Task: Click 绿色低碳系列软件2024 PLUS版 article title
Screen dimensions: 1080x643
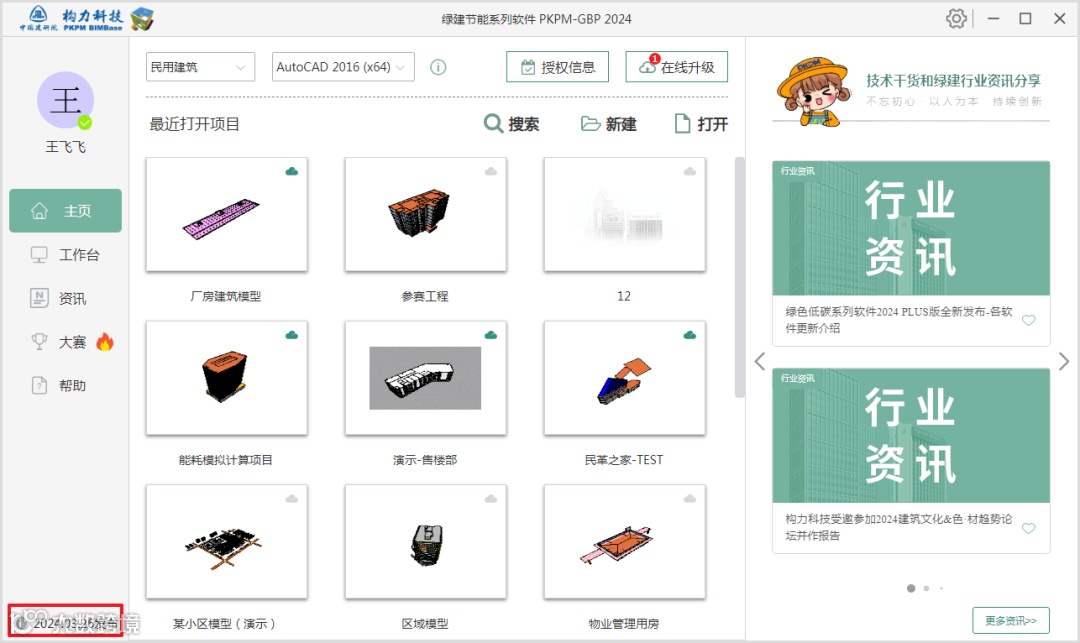Action: click(898, 320)
